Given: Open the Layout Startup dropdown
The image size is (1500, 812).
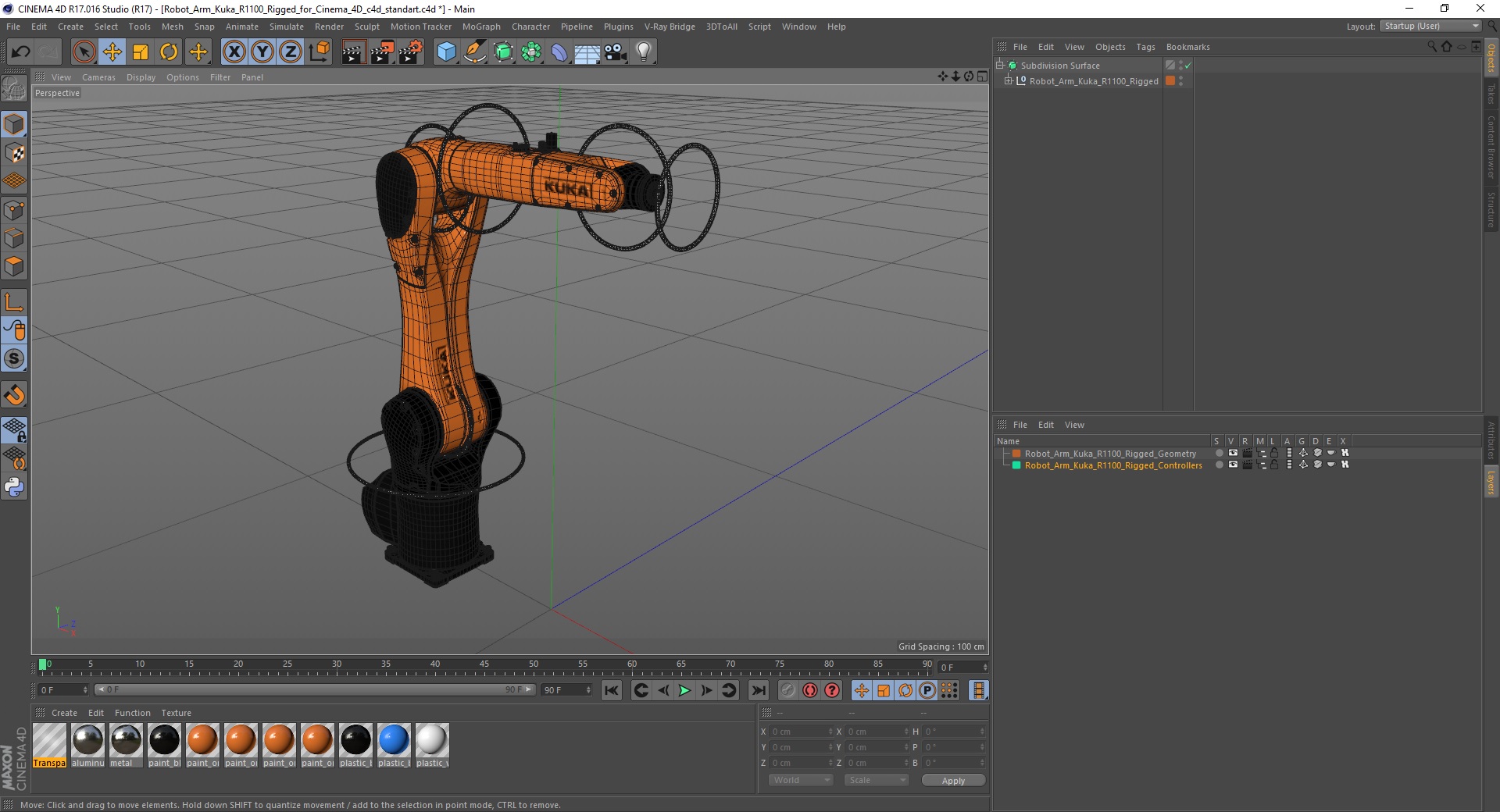Looking at the screenshot, I should point(1431,26).
